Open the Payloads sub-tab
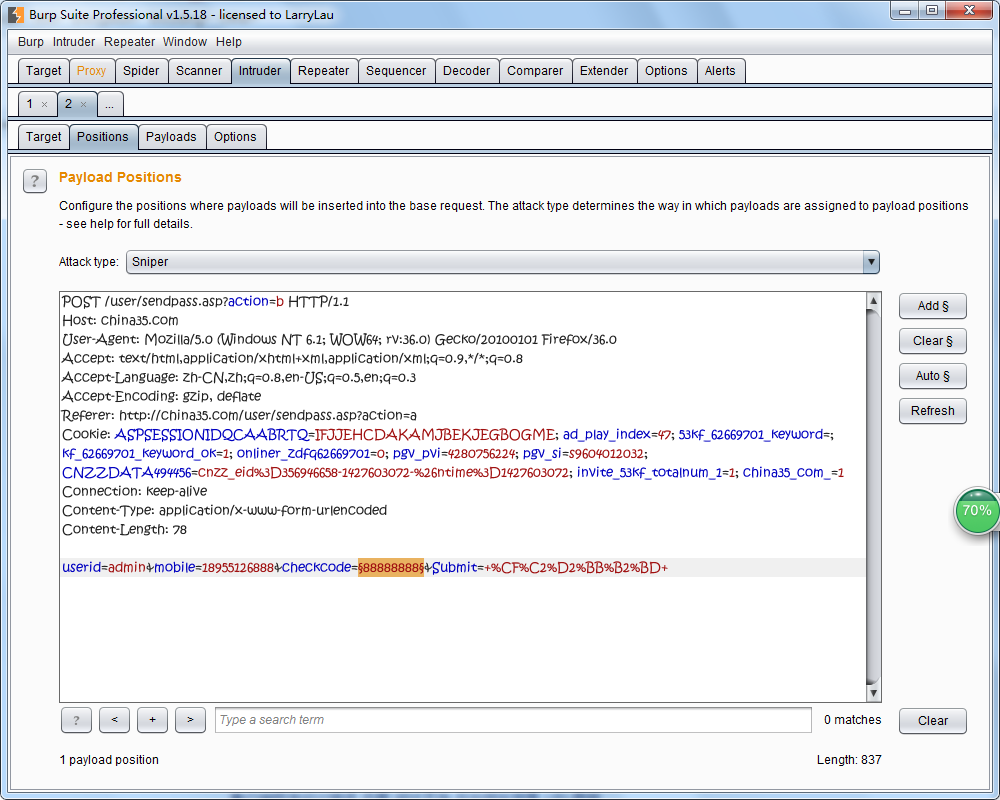 (x=171, y=137)
